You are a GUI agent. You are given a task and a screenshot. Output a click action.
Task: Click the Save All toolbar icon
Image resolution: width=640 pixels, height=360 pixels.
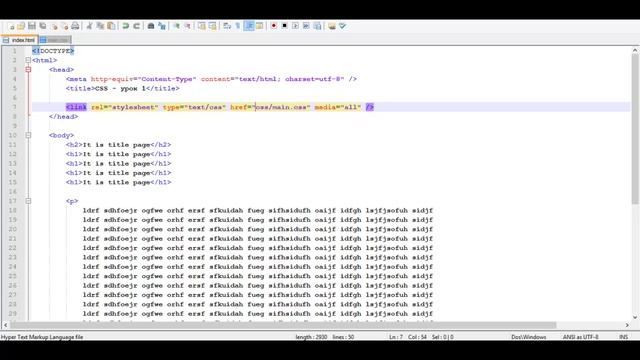pyautogui.click(x=42, y=26)
